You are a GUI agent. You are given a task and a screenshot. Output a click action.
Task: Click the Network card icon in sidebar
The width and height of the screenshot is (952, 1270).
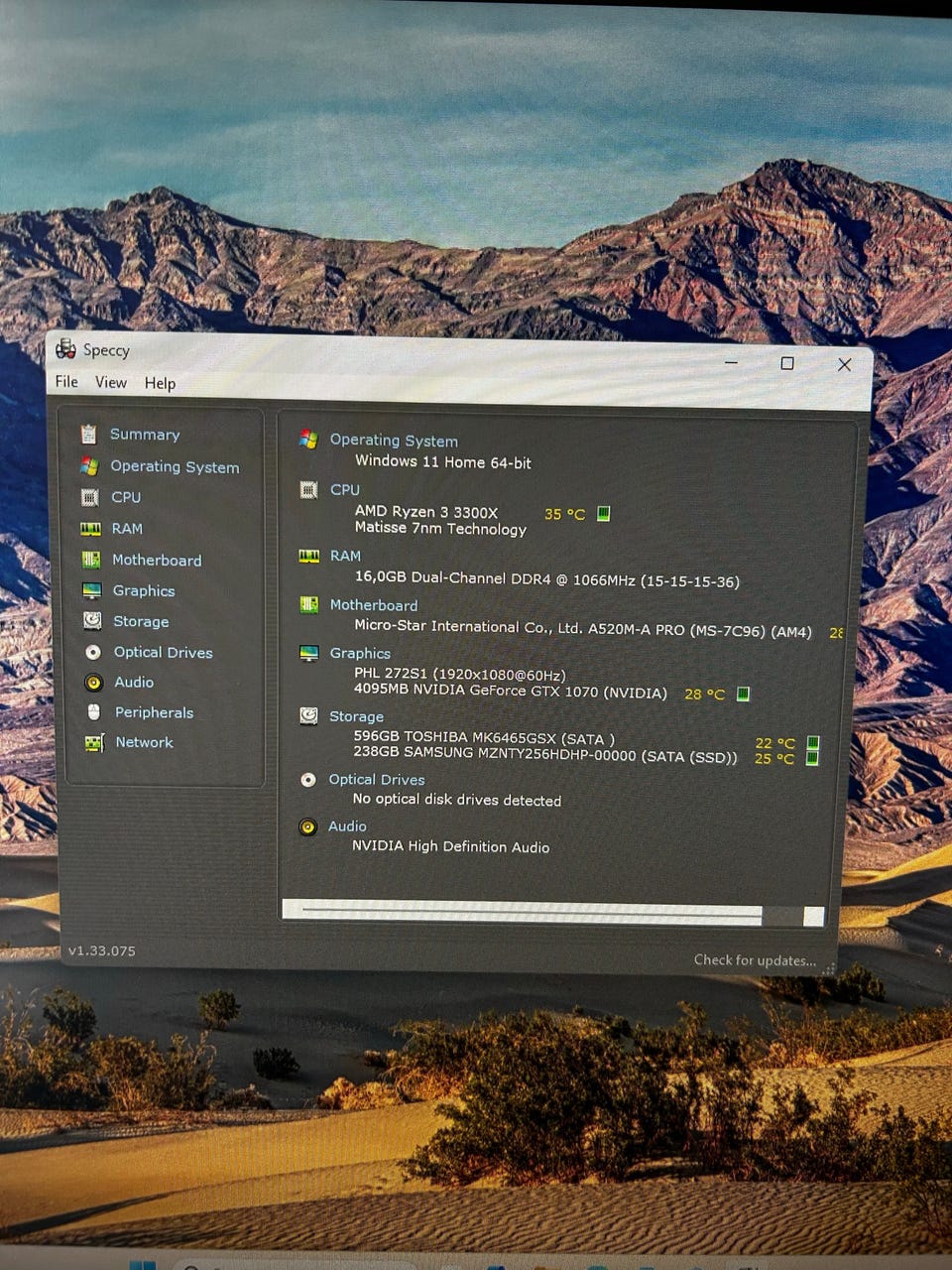point(94,742)
